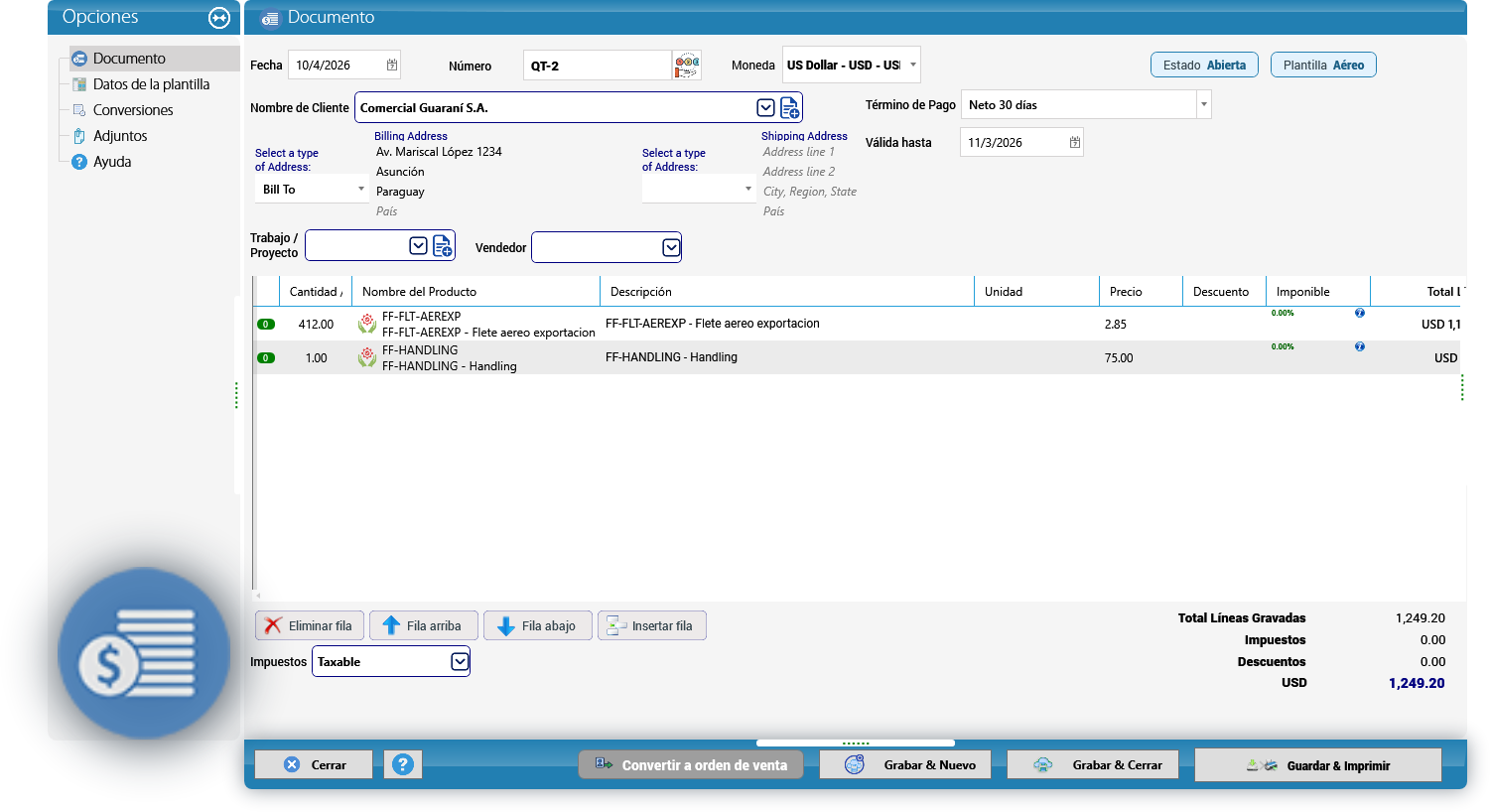Click add-project document icon beside Trabajo / Proyecto
Image resolution: width=1490 pixels, height=812 pixels.
[x=443, y=246]
